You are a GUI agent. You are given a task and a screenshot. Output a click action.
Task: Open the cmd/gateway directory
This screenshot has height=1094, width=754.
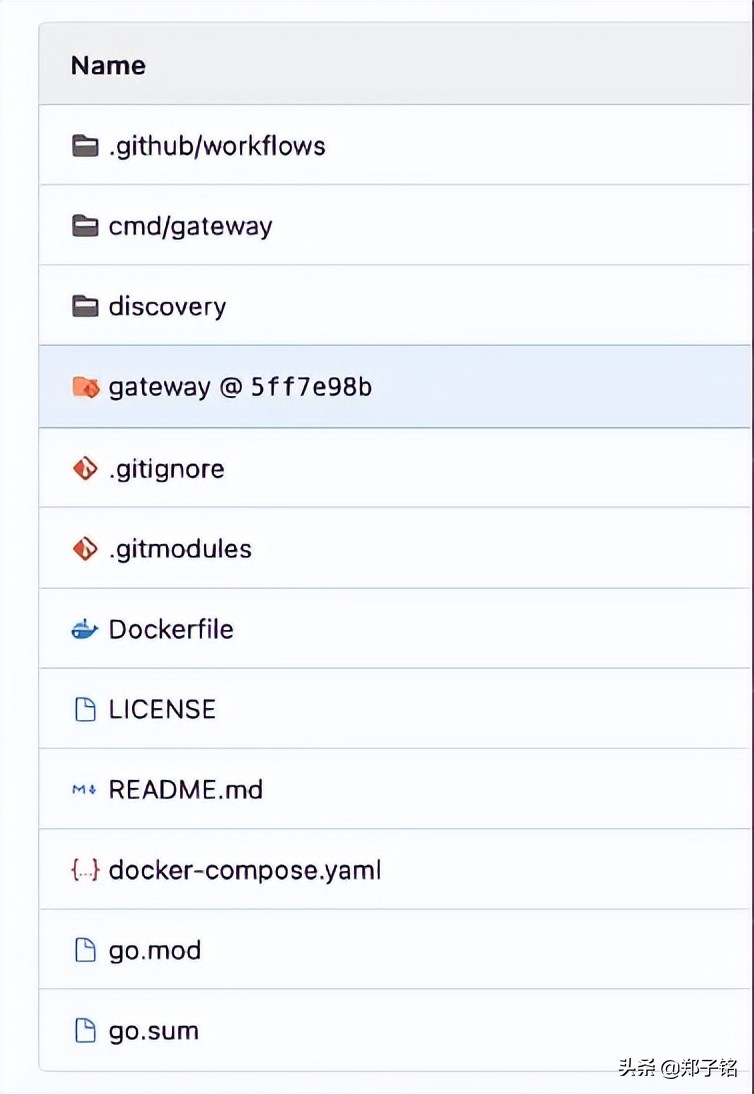click(190, 227)
